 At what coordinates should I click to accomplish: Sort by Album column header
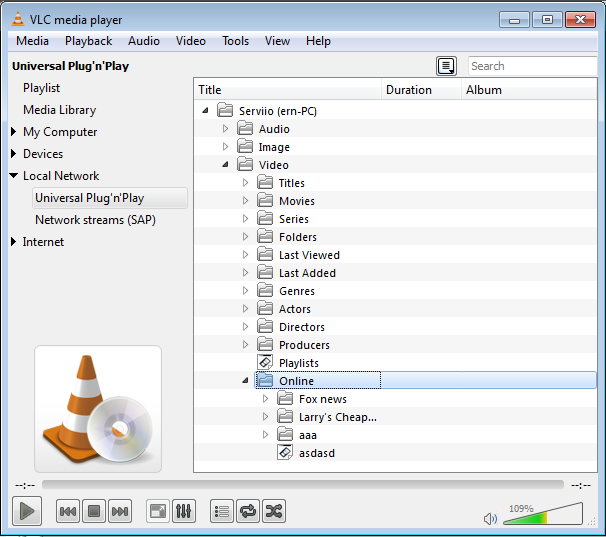click(529, 90)
